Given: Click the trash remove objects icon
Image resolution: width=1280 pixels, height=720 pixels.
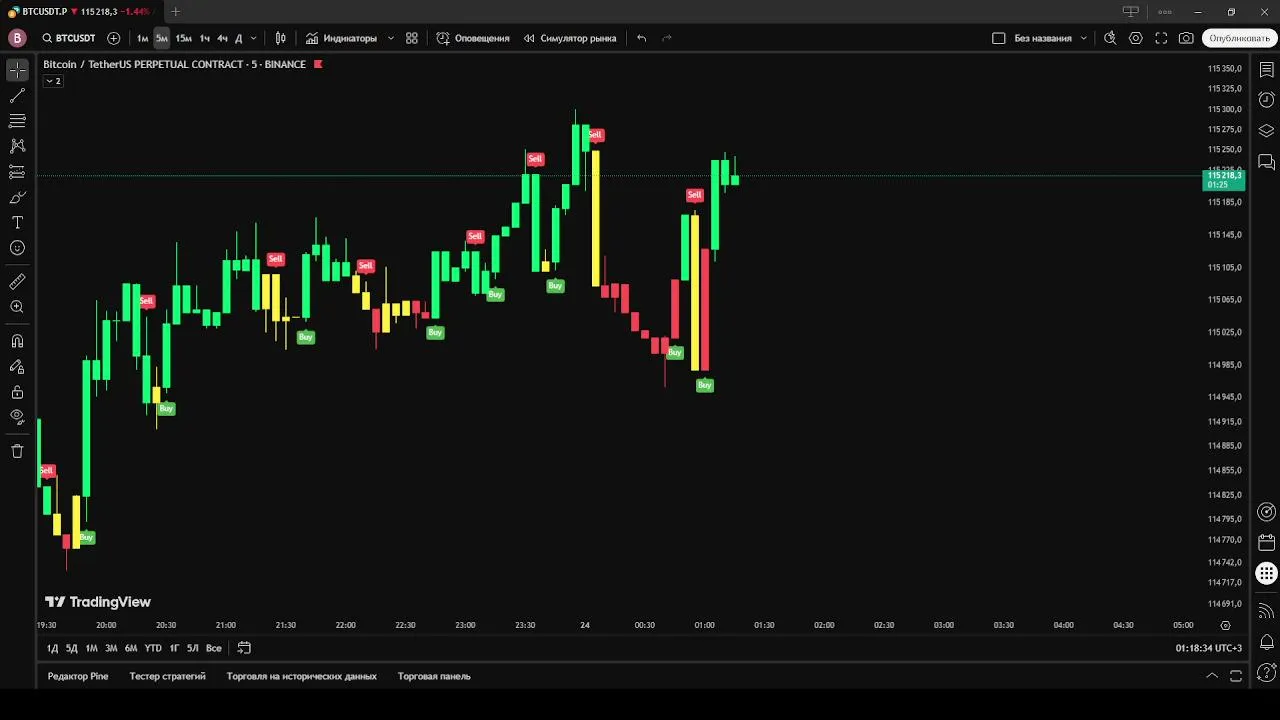Looking at the screenshot, I should (17, 451).
